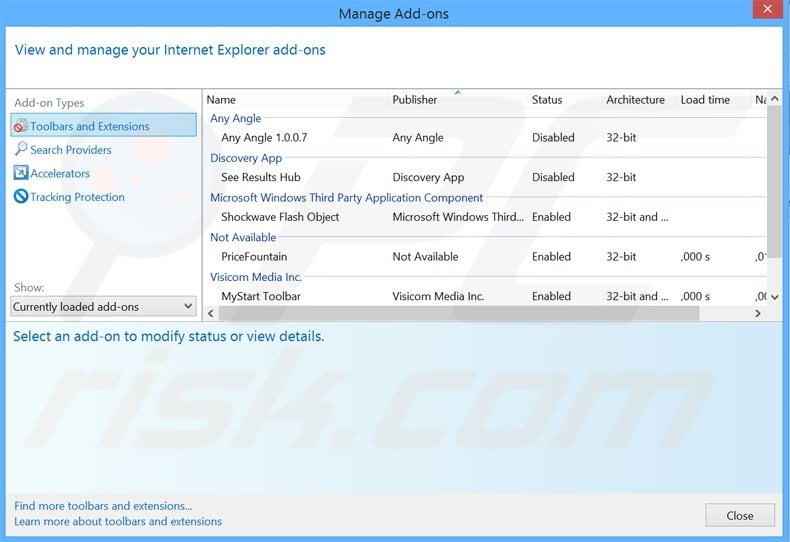Click the Accelerators arrow icon
This screenshot has width=790, height=542.
(x=21, y=173)
